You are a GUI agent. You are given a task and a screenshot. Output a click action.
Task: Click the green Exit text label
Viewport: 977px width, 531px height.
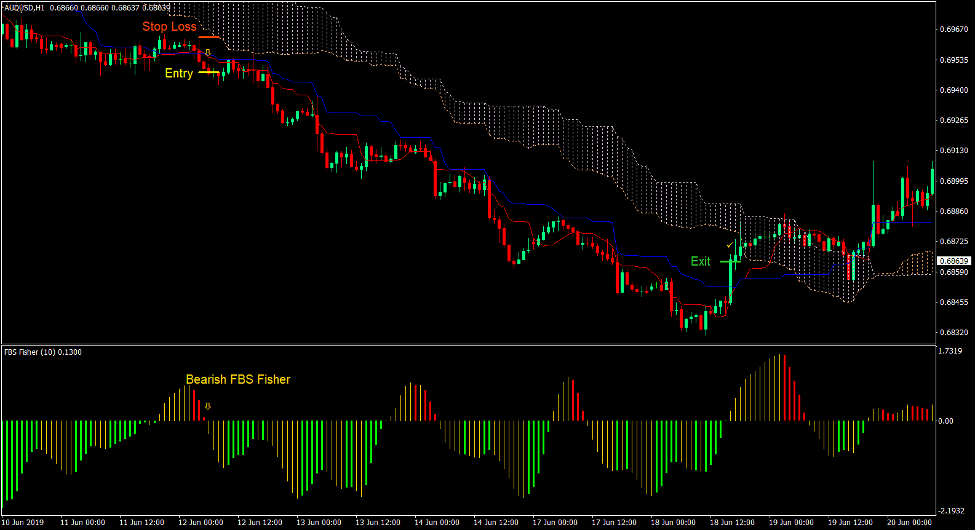coord(700,261)
